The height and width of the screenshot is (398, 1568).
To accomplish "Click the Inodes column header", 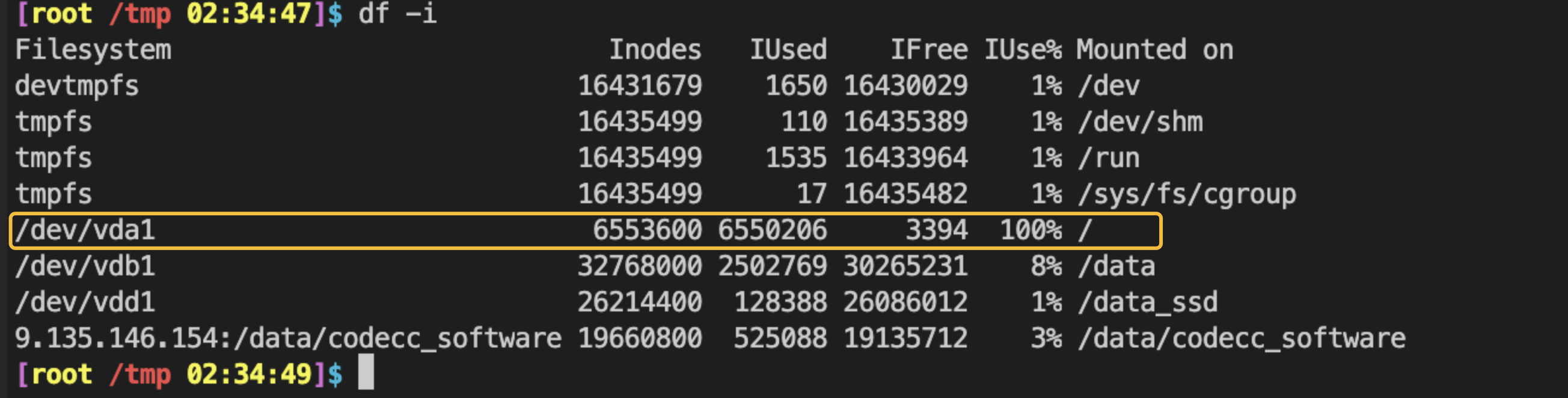I will [x=655, y=50].
